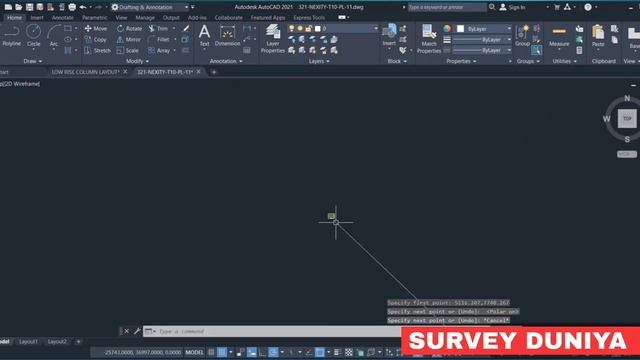The image size is (640, 360).
Task: Click the white ByLayer color swatch
Action: click(460, 29)
